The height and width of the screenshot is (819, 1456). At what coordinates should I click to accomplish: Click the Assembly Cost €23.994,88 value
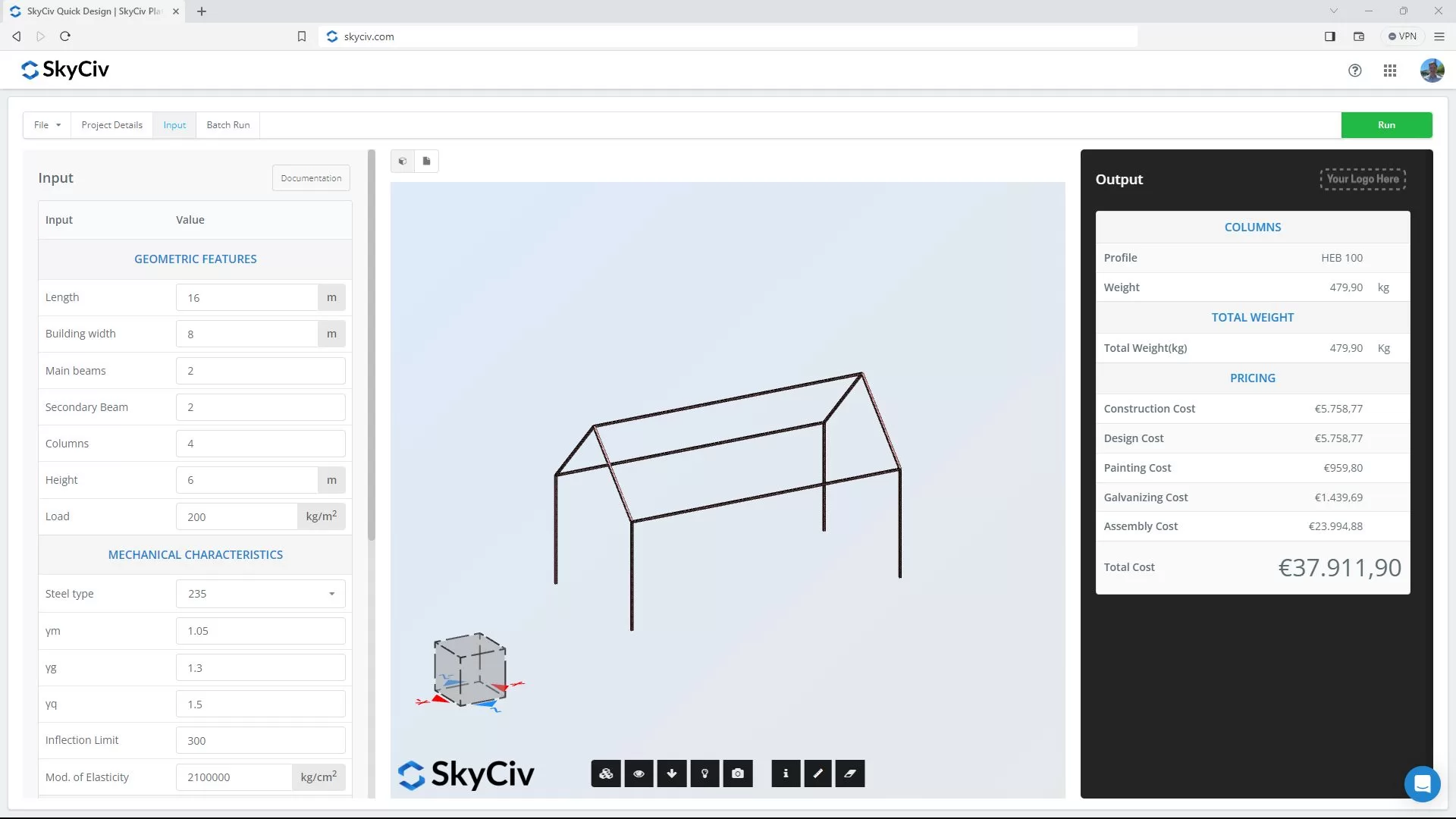[x=1335, y=526]
